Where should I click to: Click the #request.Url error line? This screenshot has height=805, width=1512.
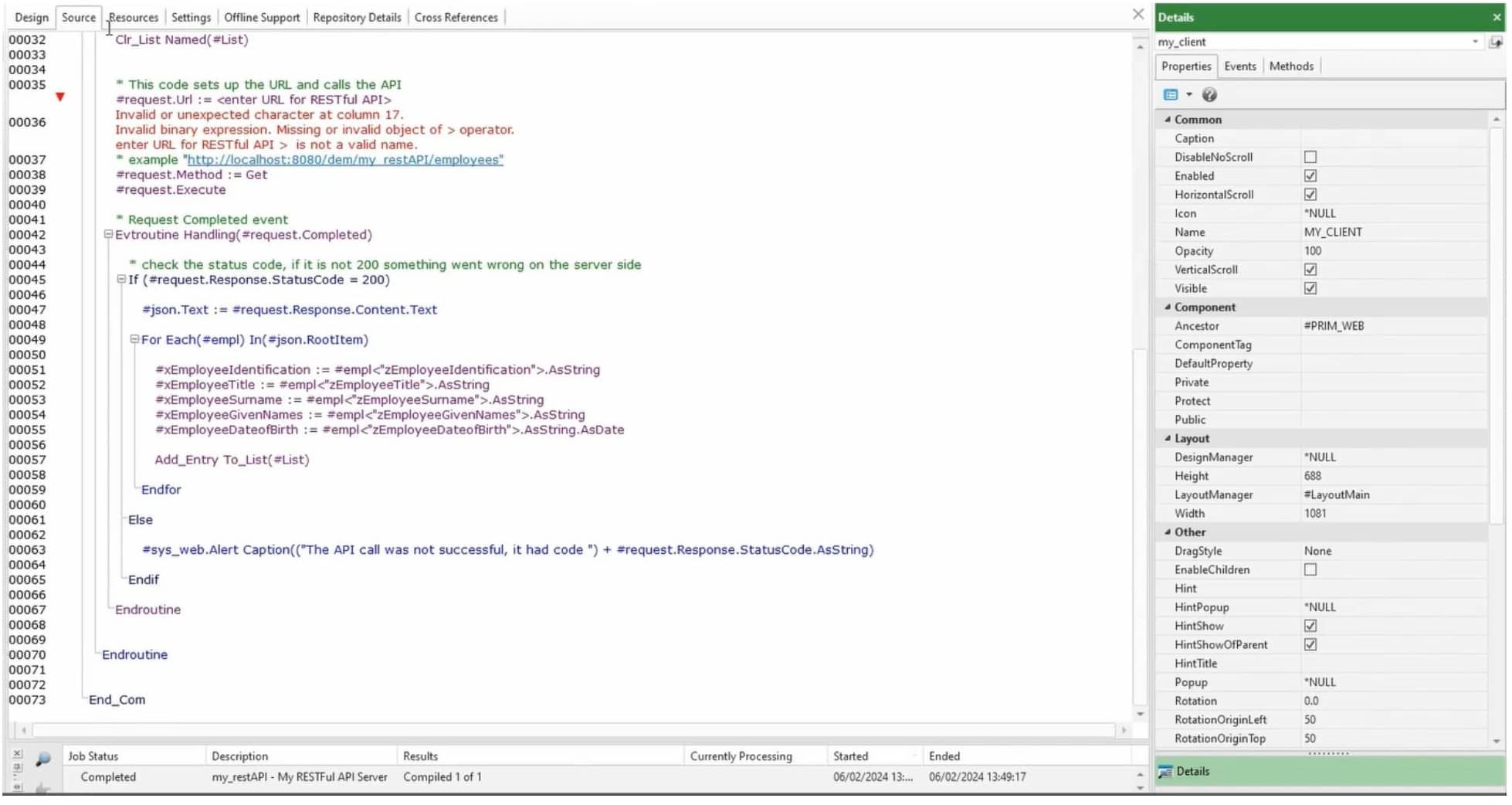pyautogui.click(x=253, y=100)
